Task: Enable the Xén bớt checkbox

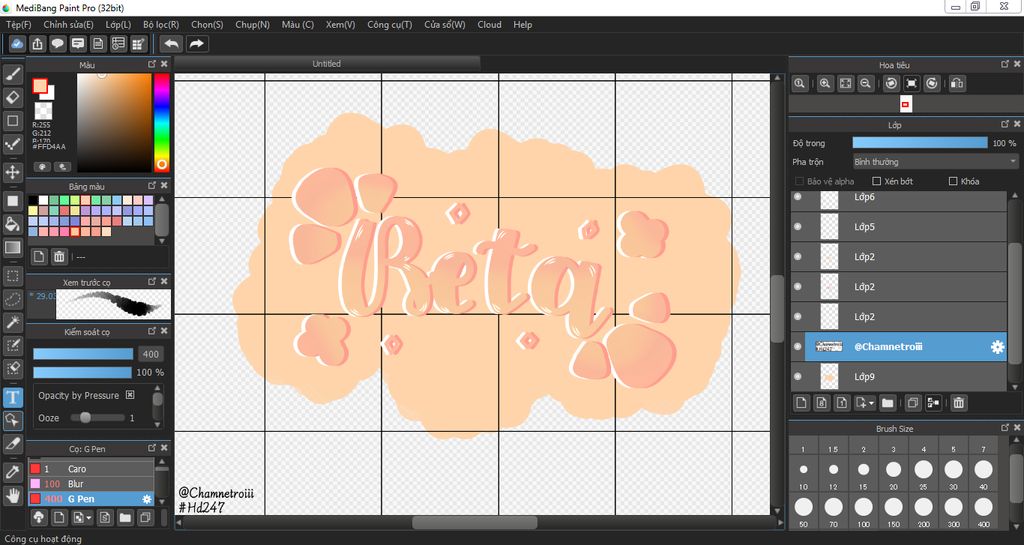Action: coord(876,181)
